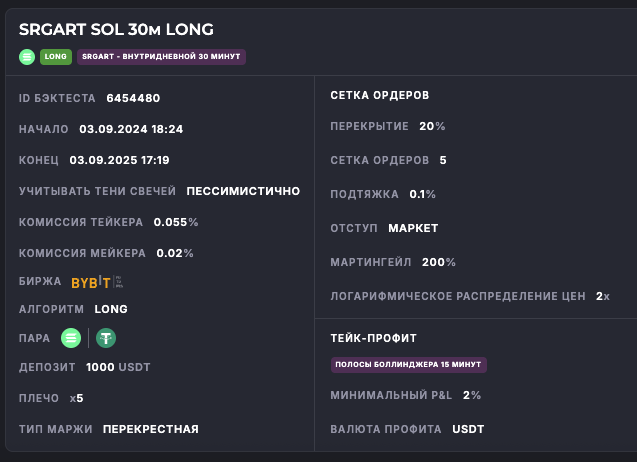Click the 1000 USDT deposit value

point(118,367)
